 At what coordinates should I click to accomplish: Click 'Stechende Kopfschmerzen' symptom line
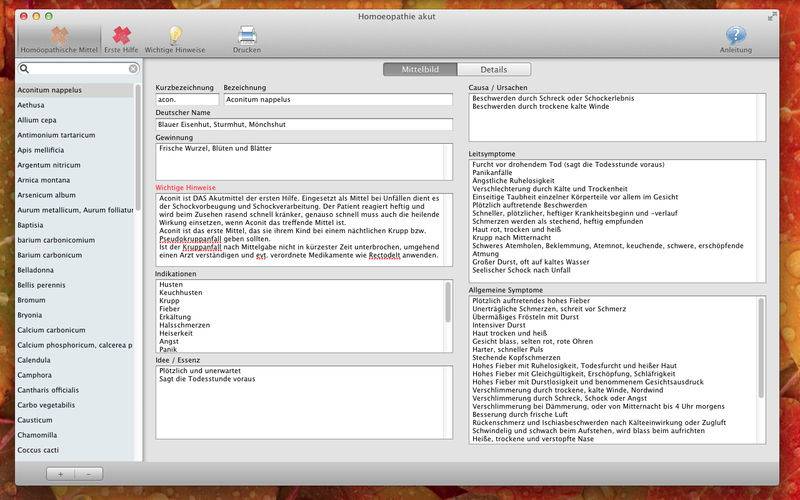[x=516, y=358]
